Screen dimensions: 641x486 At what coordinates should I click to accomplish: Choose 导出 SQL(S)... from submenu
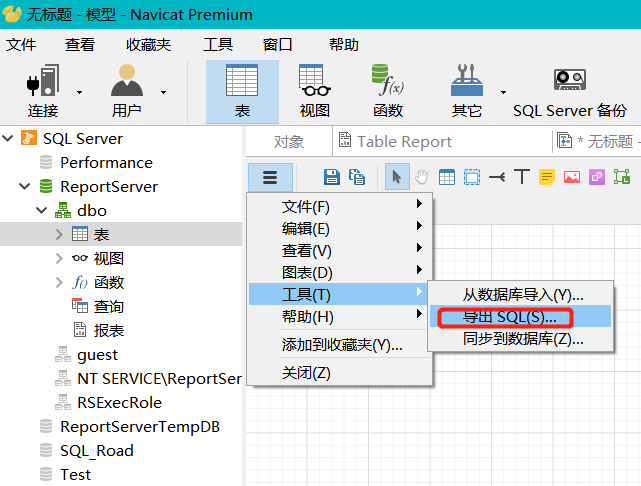coord(509,317)
